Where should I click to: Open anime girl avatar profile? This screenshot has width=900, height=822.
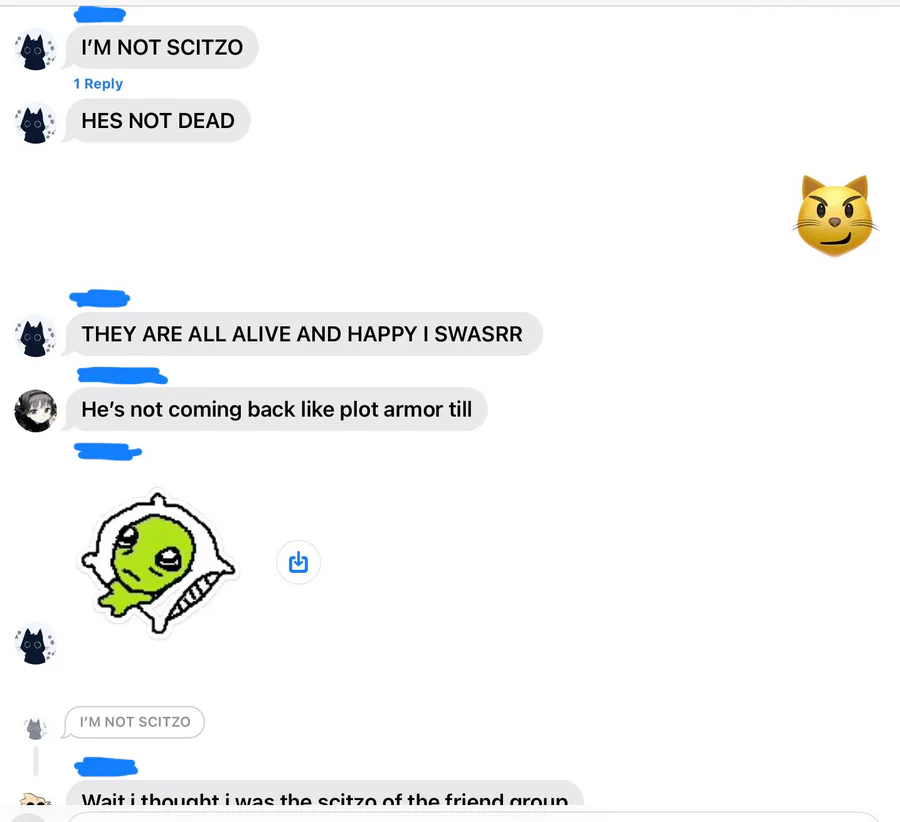click(x=36, y=411)
